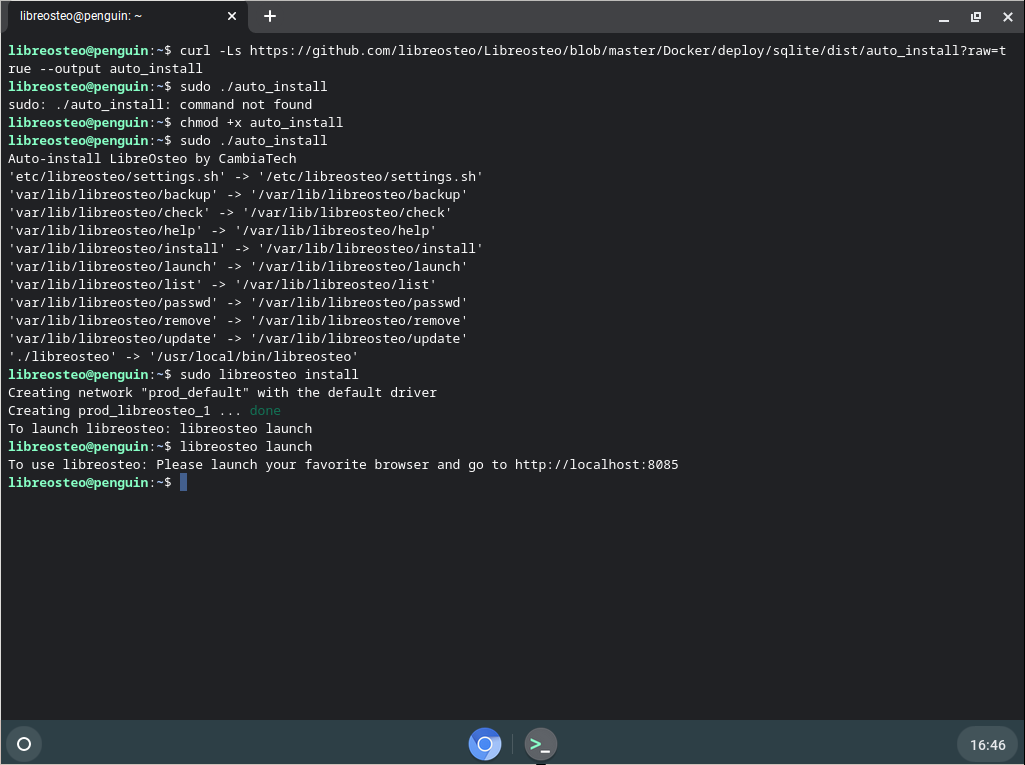Screen dimensions: 1025x765
Task: Click the '/var/lib/libreosteo/update' destination path
Action: [x=359, y=339]
